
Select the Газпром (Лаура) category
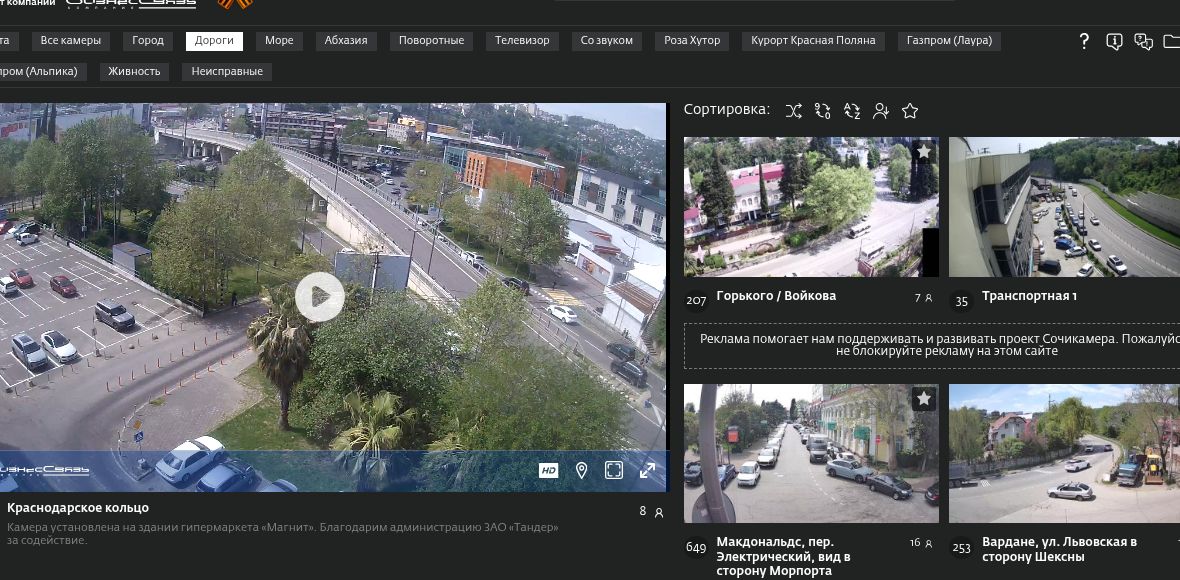pos(949,41)
